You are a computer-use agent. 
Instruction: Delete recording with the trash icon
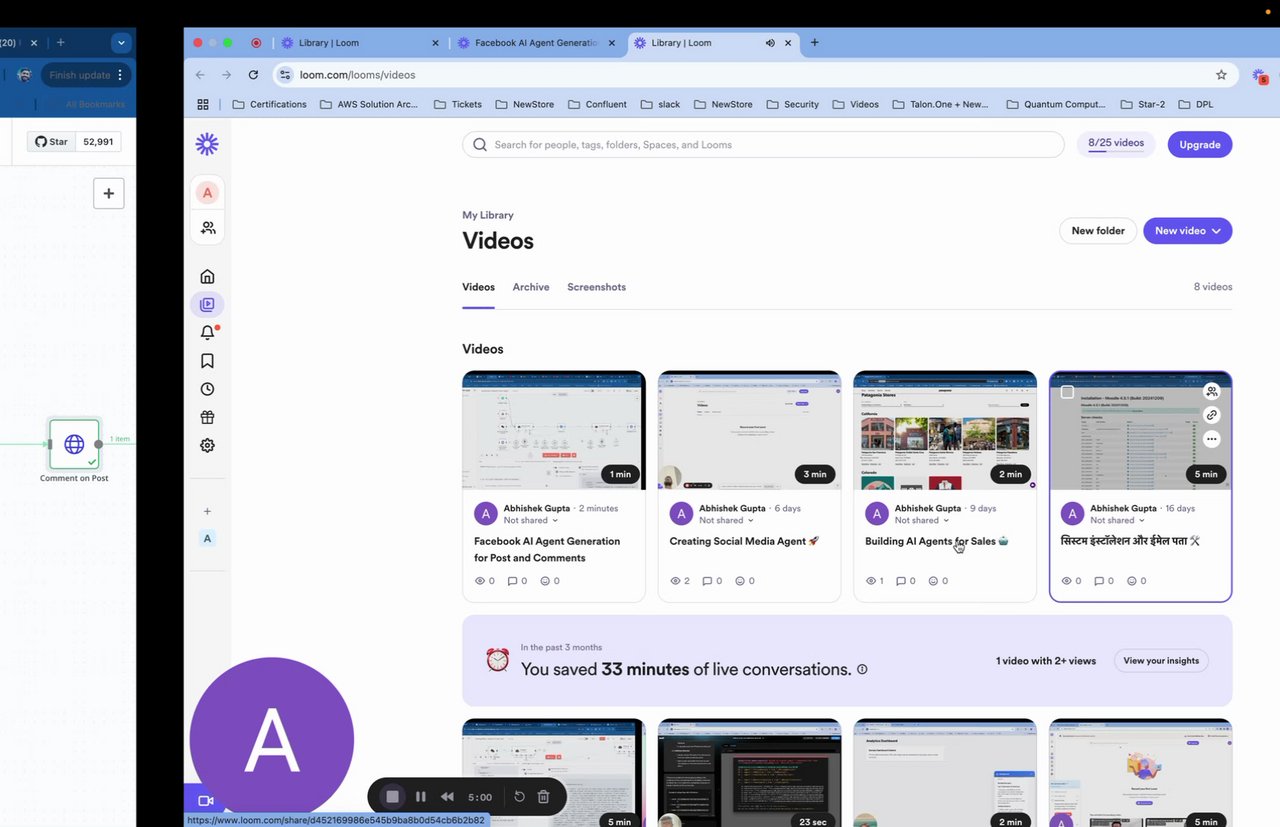point(544,797)
